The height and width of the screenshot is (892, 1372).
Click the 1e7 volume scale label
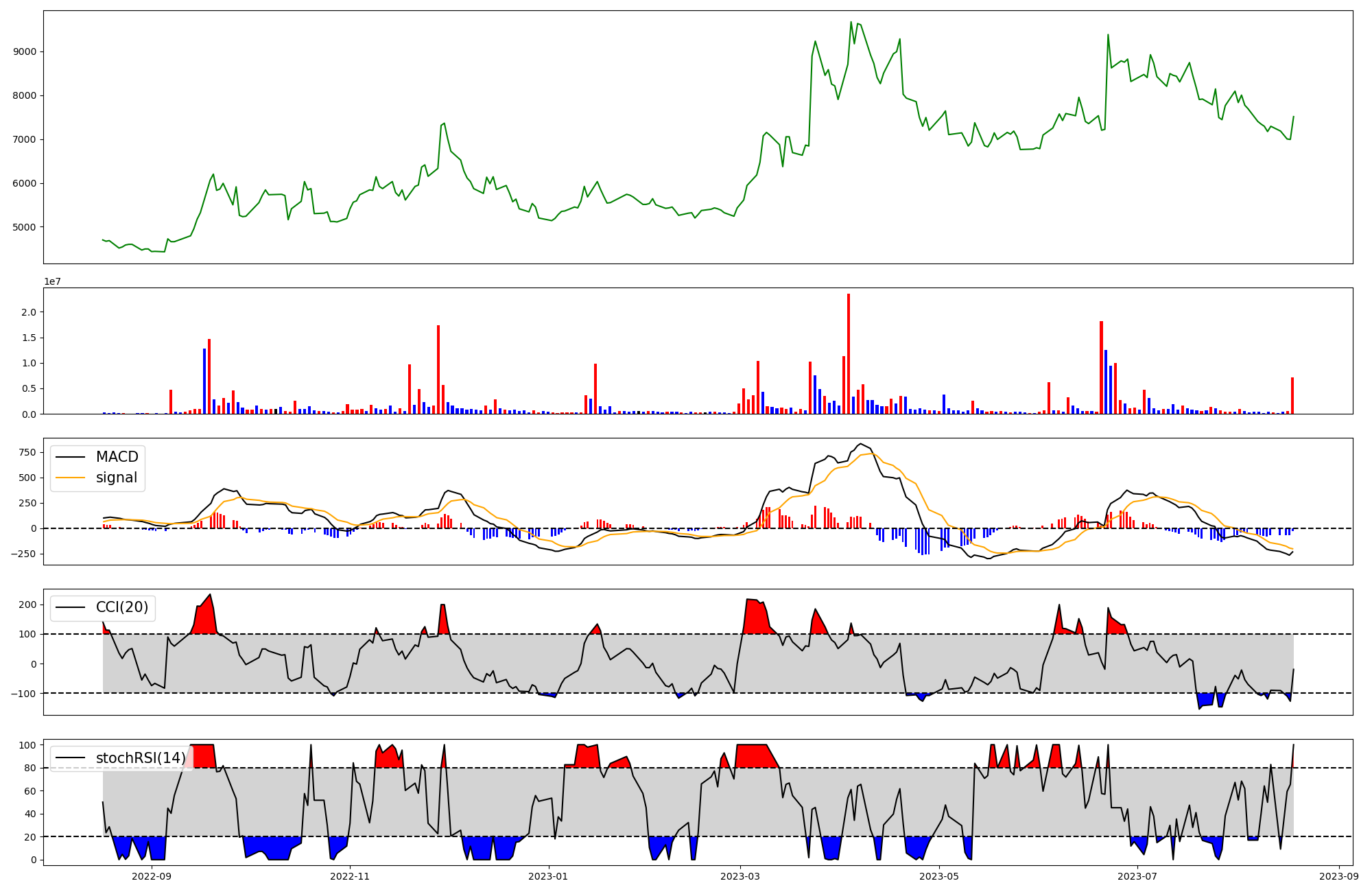pos(53,281)
